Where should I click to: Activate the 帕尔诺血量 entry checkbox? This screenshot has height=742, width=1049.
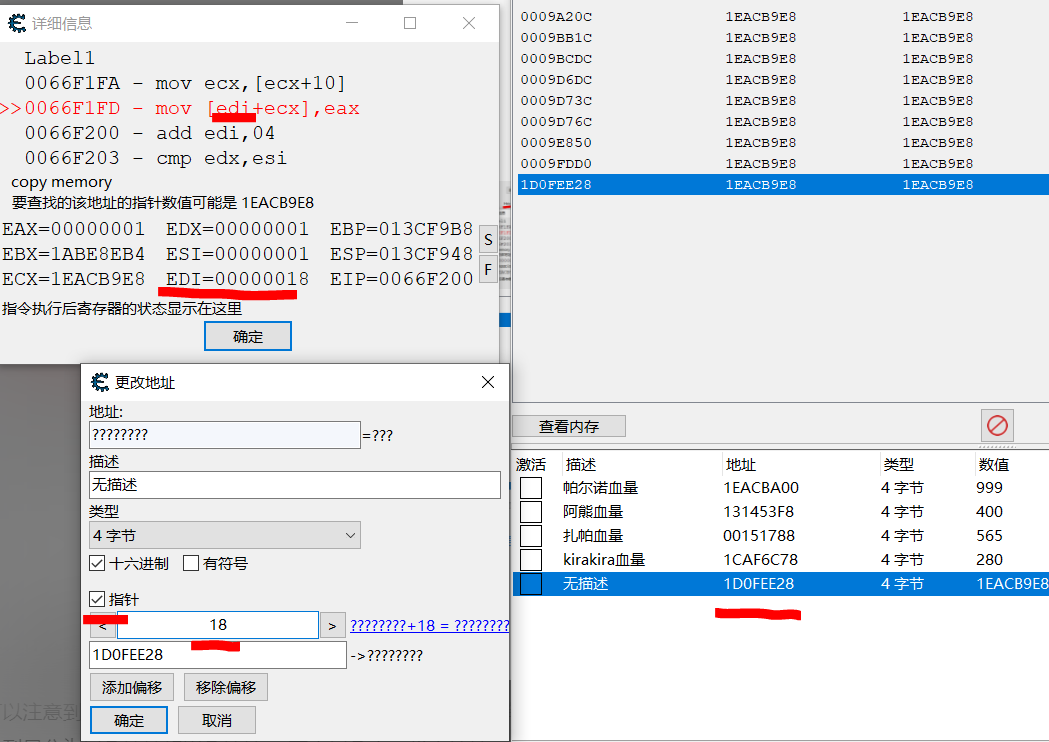[x=531, y=488]
